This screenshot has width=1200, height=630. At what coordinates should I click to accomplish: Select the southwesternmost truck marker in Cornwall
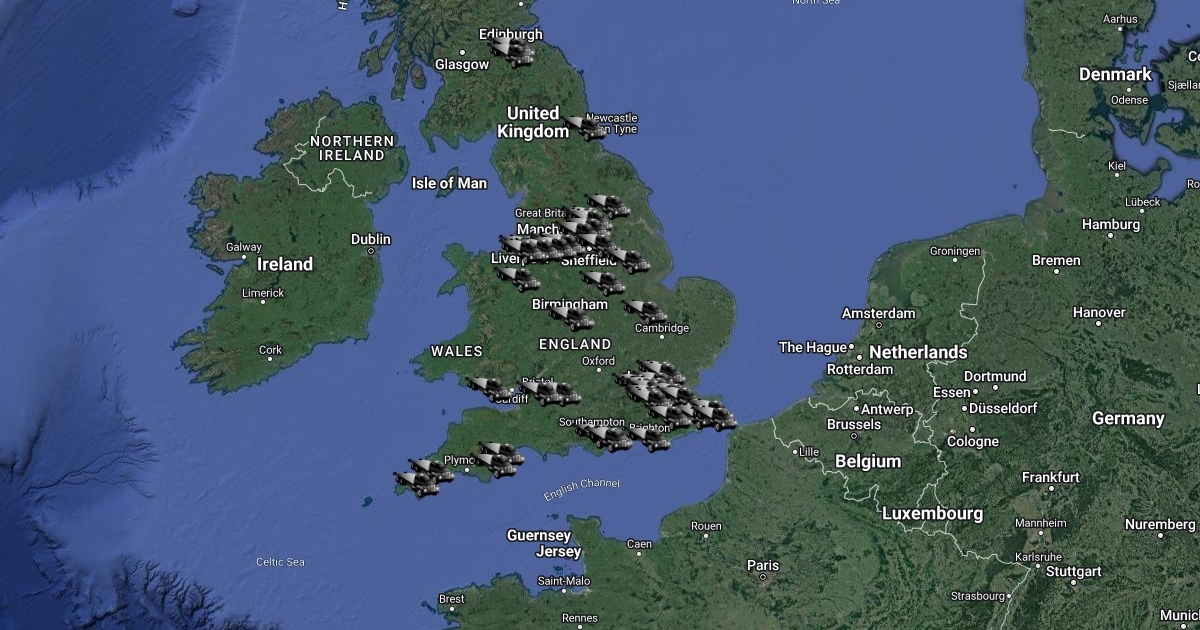click(x=418, y=484)
